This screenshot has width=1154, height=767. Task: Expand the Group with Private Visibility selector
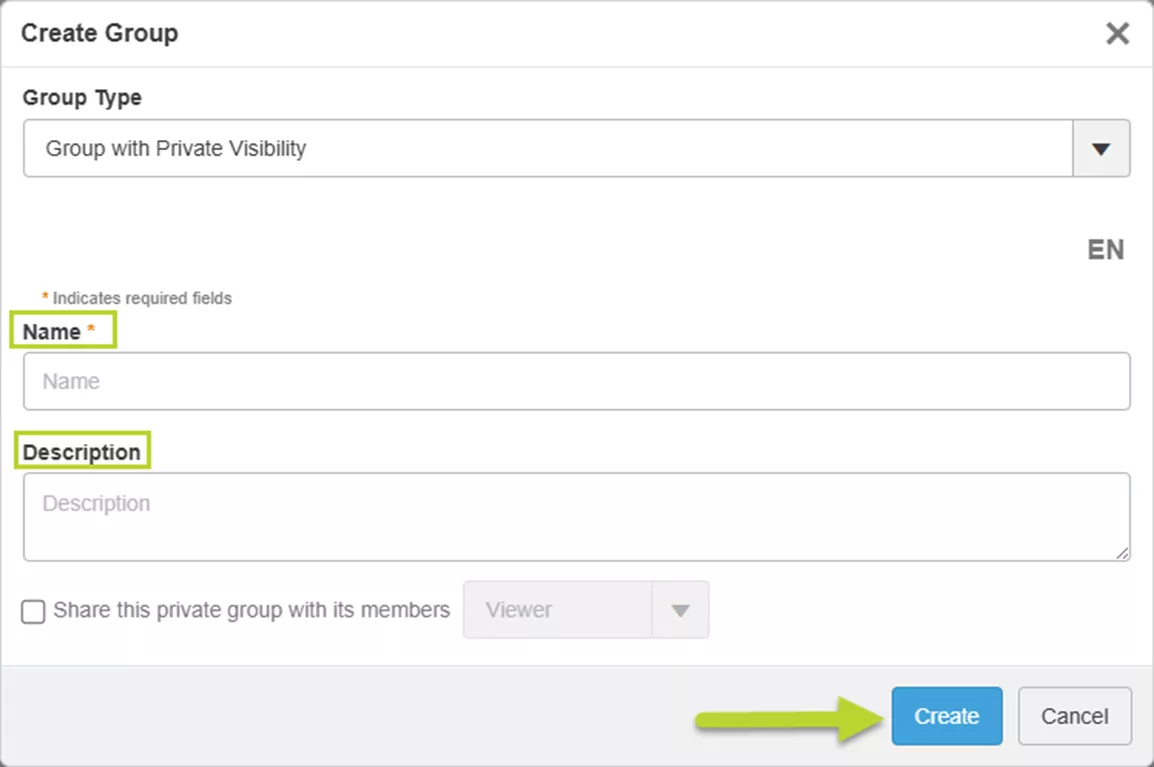point(1101,148)
